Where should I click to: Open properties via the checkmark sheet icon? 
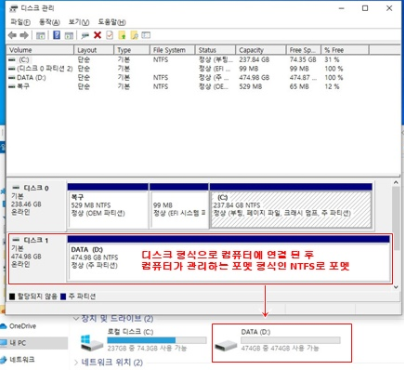(x=109, y=35)
